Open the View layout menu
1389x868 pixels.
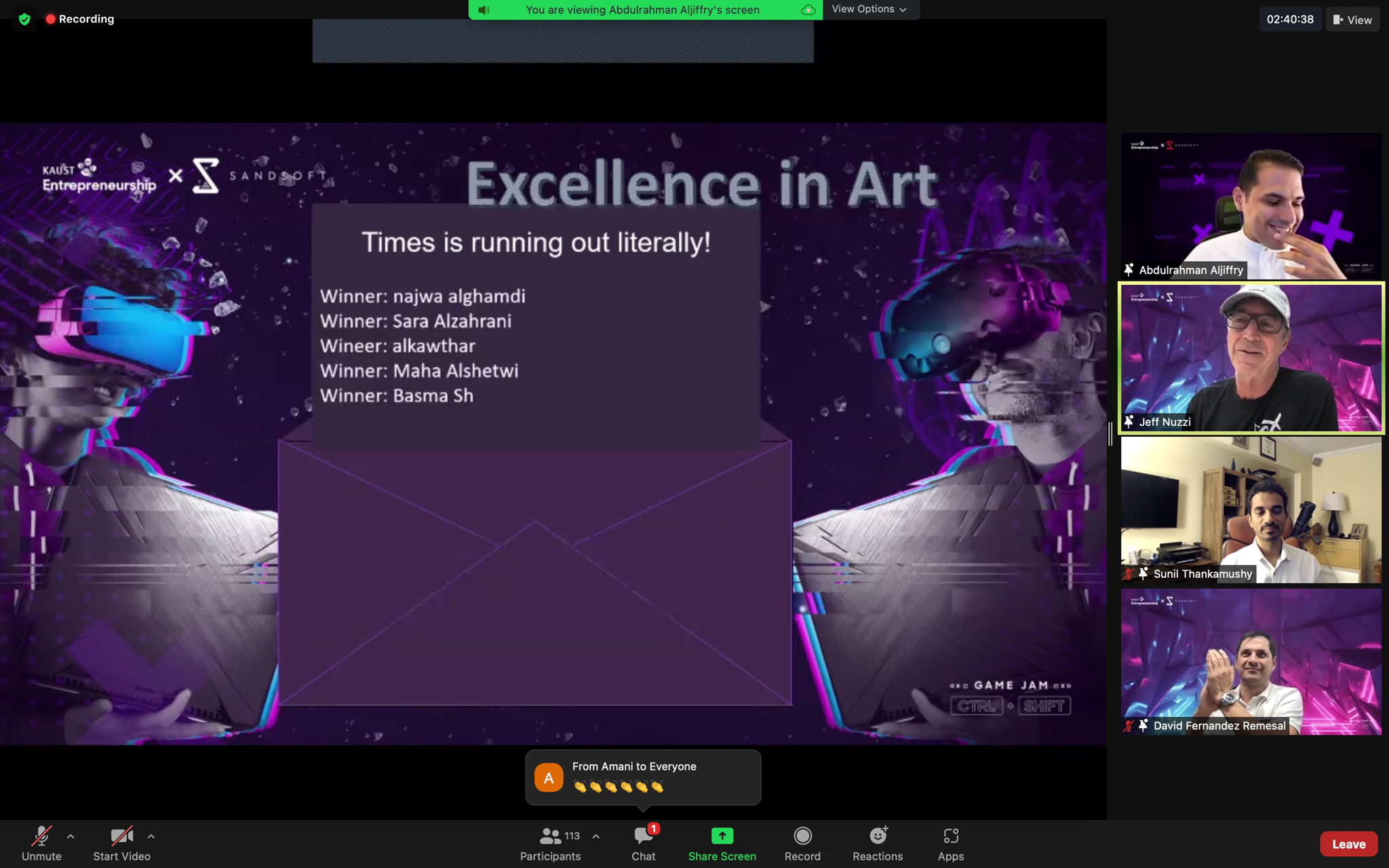[1352, 20]
